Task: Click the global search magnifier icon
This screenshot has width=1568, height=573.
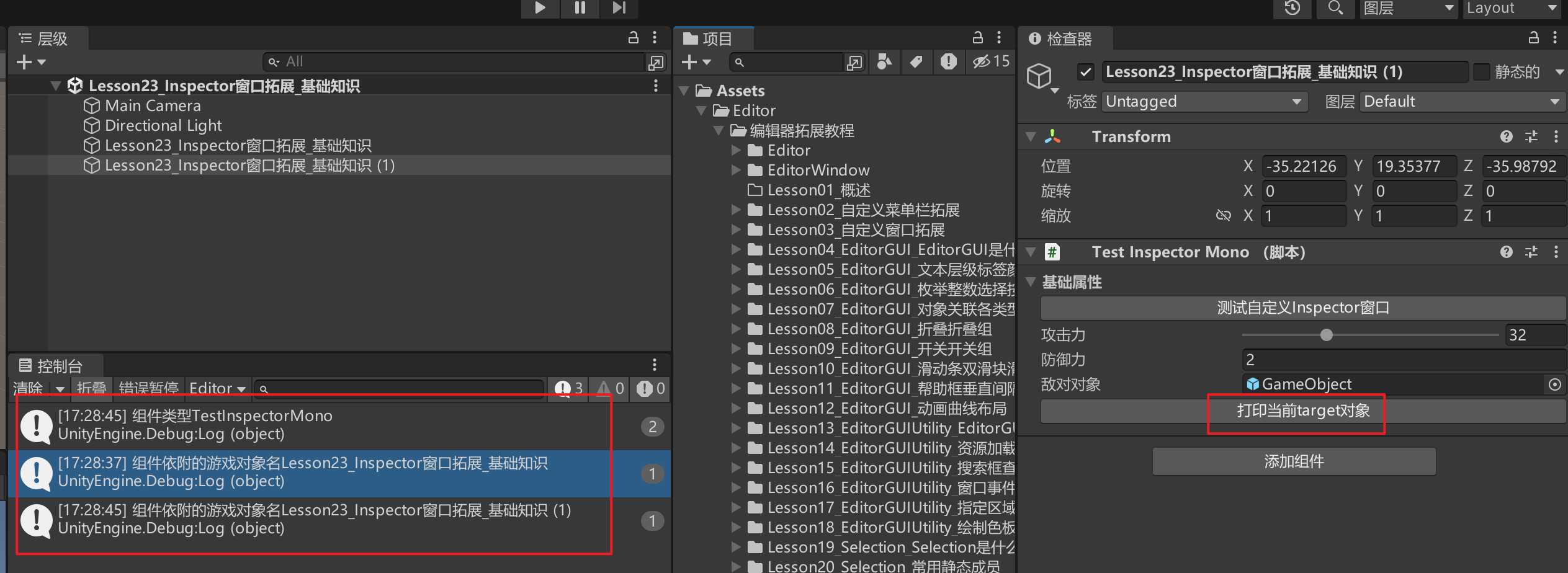Action: 1335,8
